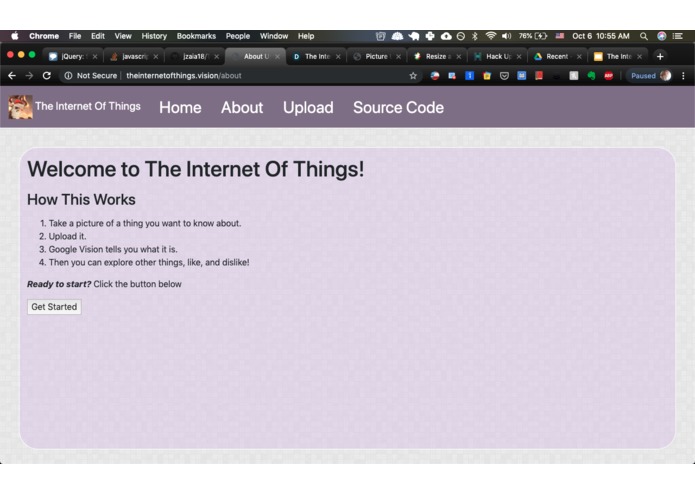The image size is (695, 494).
Task: Click the 'Upload it.' list item
Action: [x=67, y=236]
